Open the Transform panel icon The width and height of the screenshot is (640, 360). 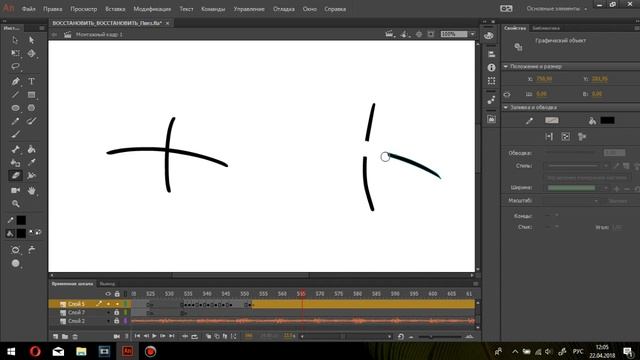(x=491, y=81)
